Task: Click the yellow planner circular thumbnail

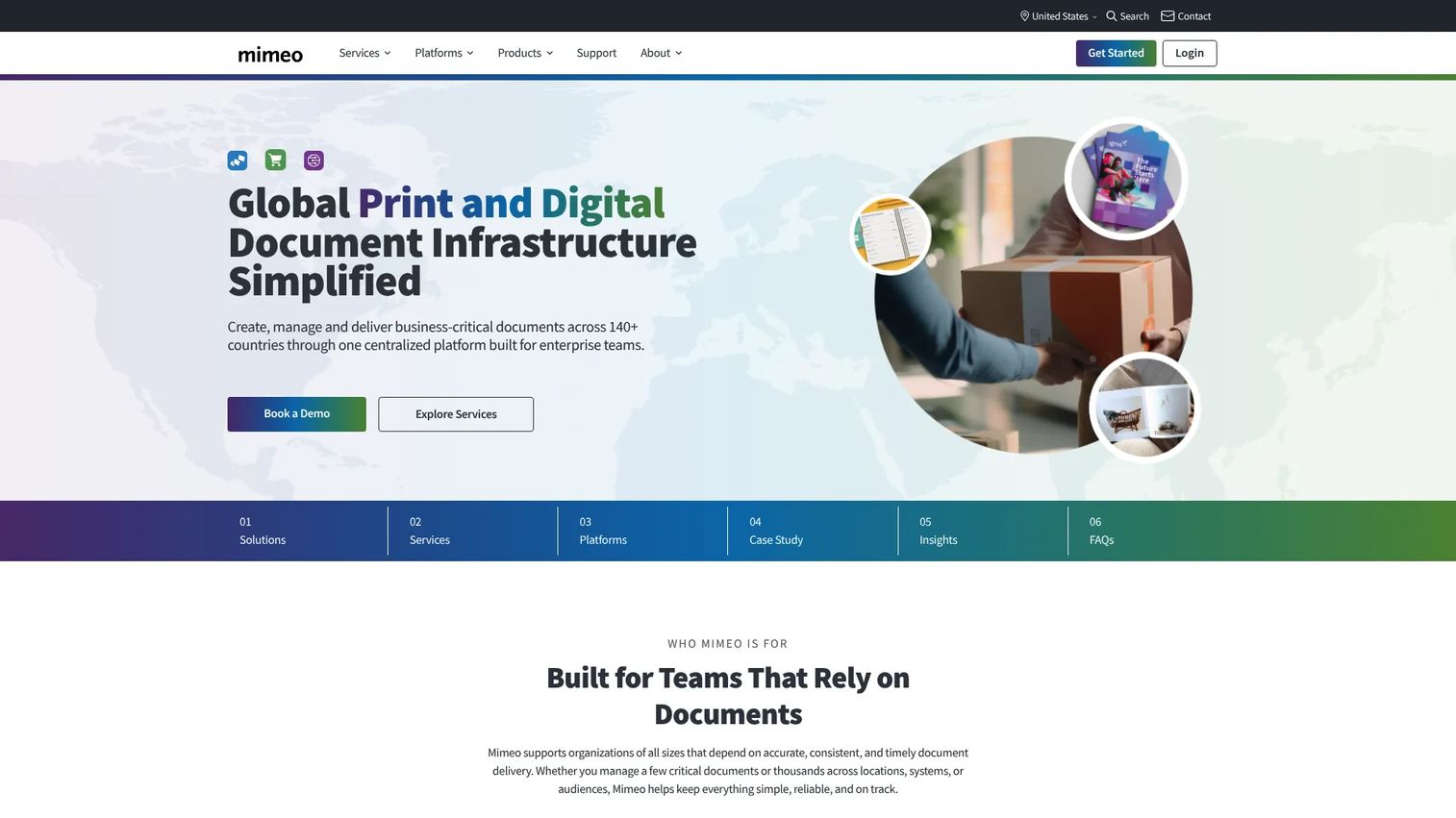Action: (x=891, y=235)
